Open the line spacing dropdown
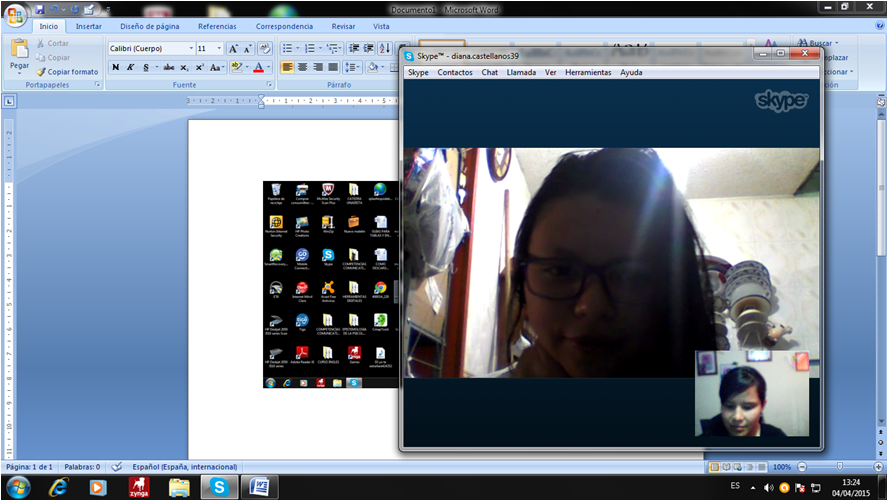 click(x=352, y=67)
